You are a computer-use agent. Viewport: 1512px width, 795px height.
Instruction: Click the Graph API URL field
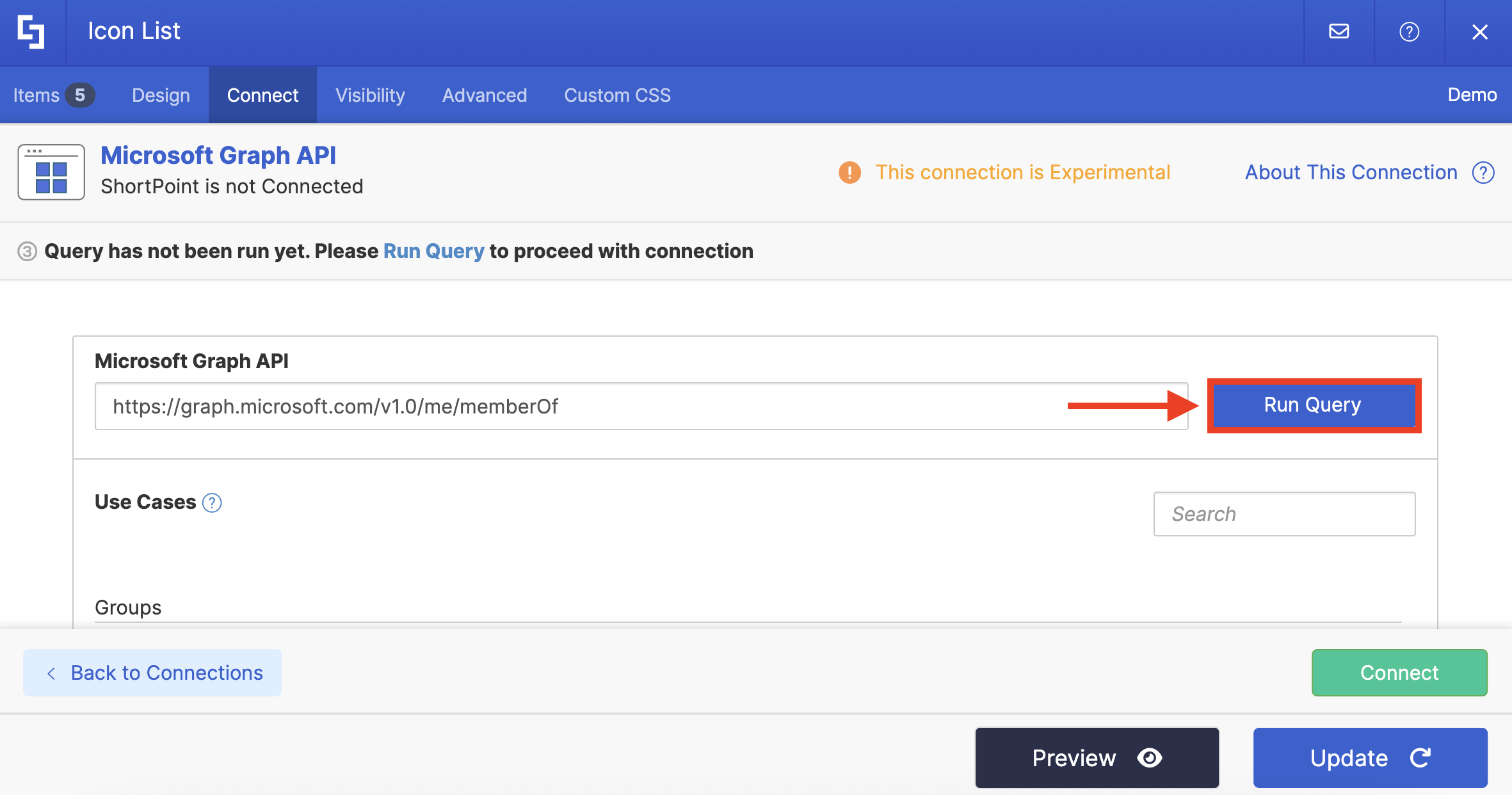576,406
